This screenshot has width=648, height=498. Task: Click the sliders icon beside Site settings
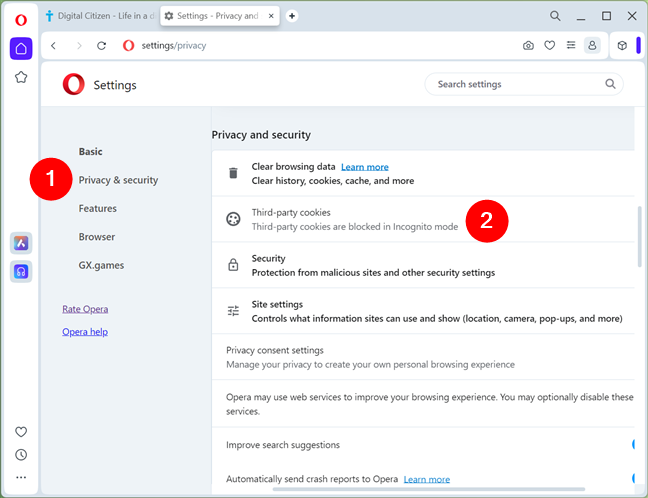[x=233, y=310]
